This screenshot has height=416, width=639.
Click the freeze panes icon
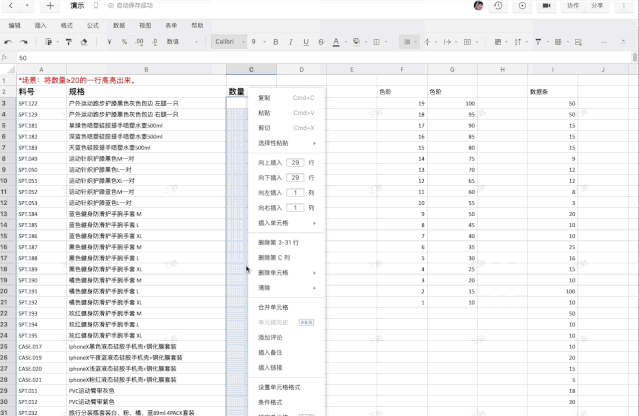point(498,42)
